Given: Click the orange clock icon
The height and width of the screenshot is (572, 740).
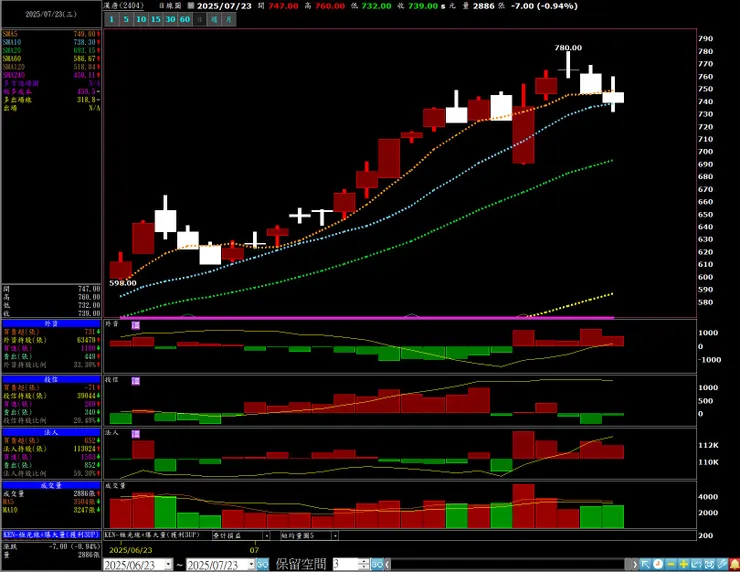Looking at the screenshot, I should point(658,564).
